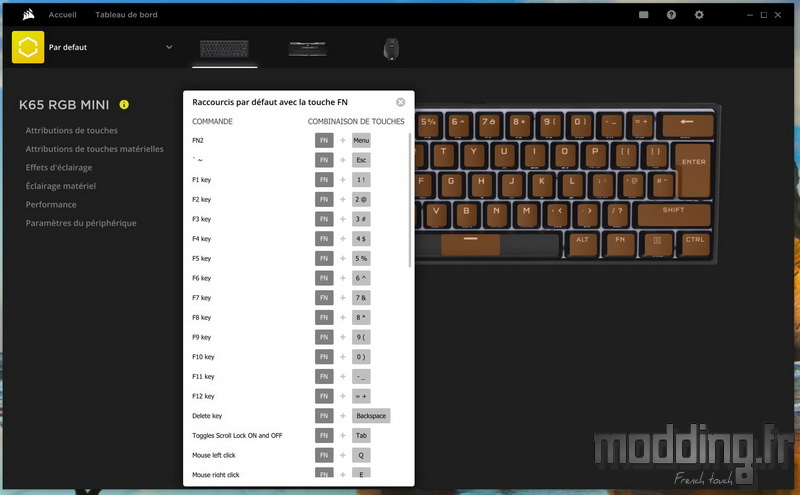
Task: Click the Corsair sails logo
Action: [29, 14]
